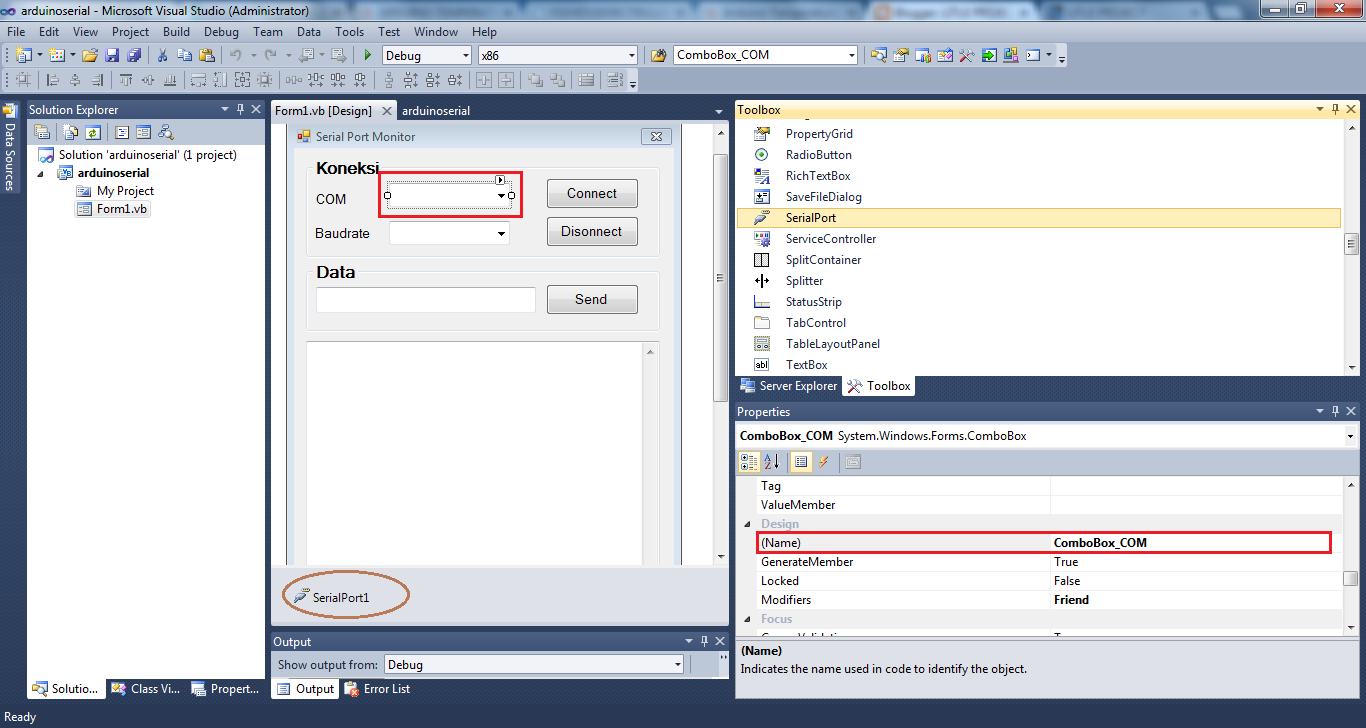The width and height of the screenshot is (1366, 728).
Task: Click the Save All toolbar icon
Action: (134, 55)
